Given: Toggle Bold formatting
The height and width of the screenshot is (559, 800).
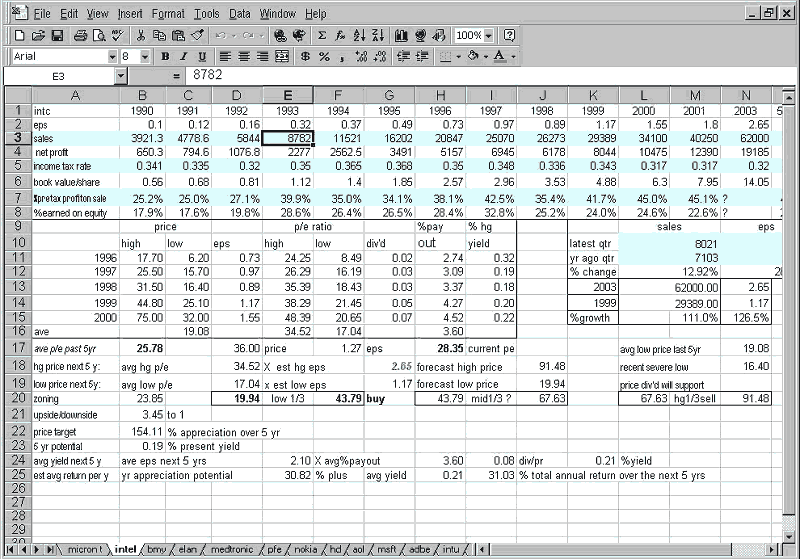Looking at the screenshot, I should pos(166,57).
